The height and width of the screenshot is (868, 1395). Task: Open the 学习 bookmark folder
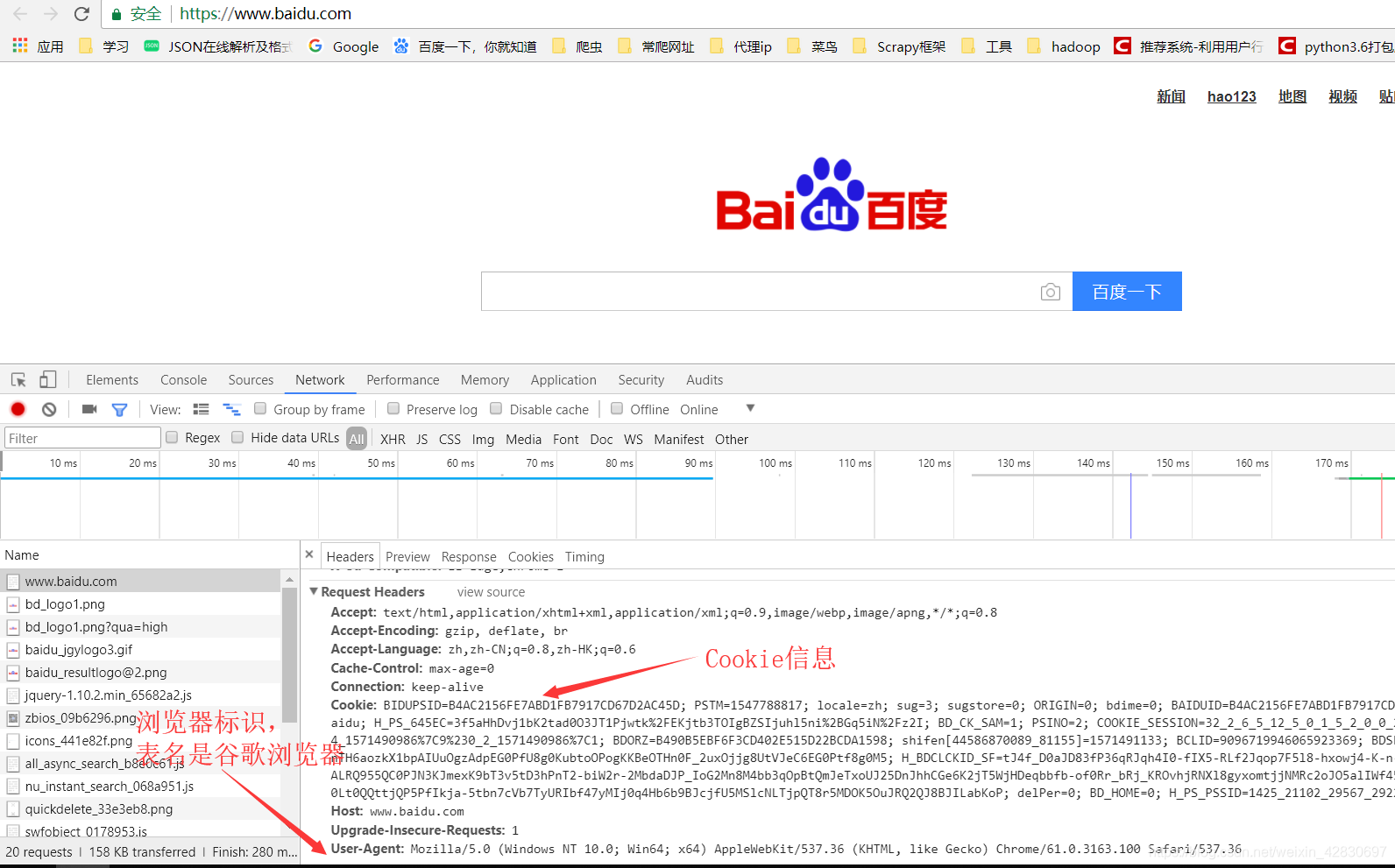pyautogui.click(x=103, y=46)
